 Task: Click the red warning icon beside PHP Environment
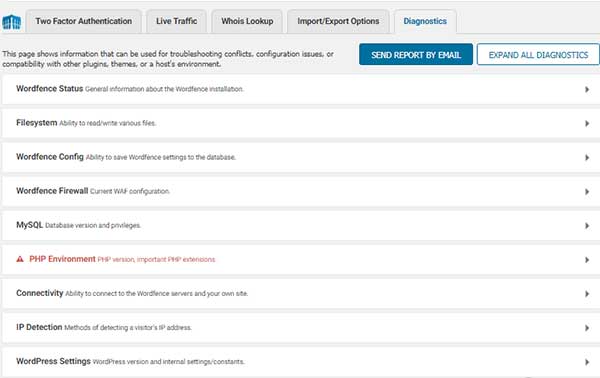tap(20, 259)
